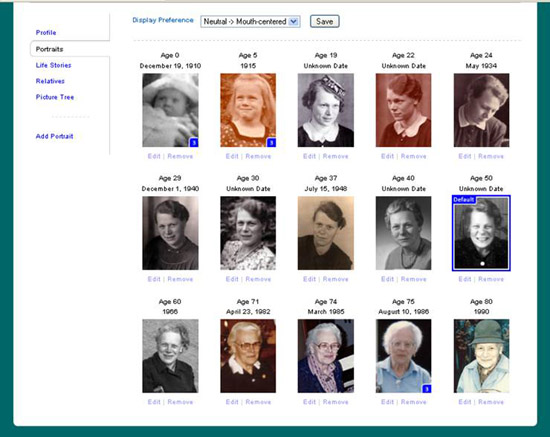The image size is (550, 437).
Task: Open the Display Preference dropdown
Action: (x=250, y=21)
